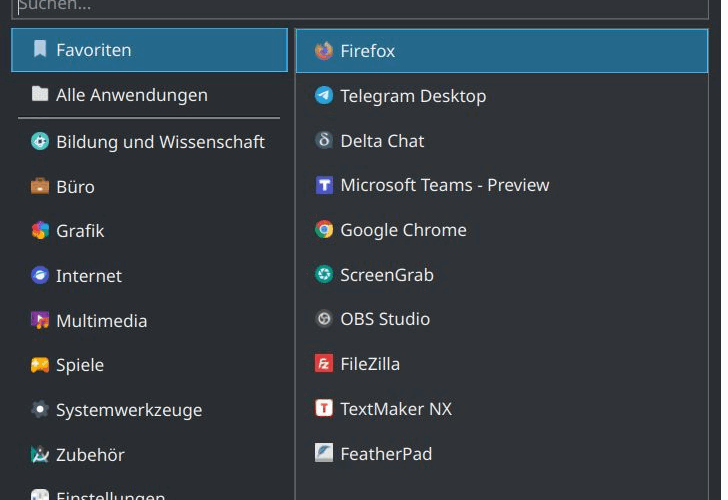Focus the Suchen search field
Image resolution: width=728 pixels, height=500 pixels.
click(360, 7)
